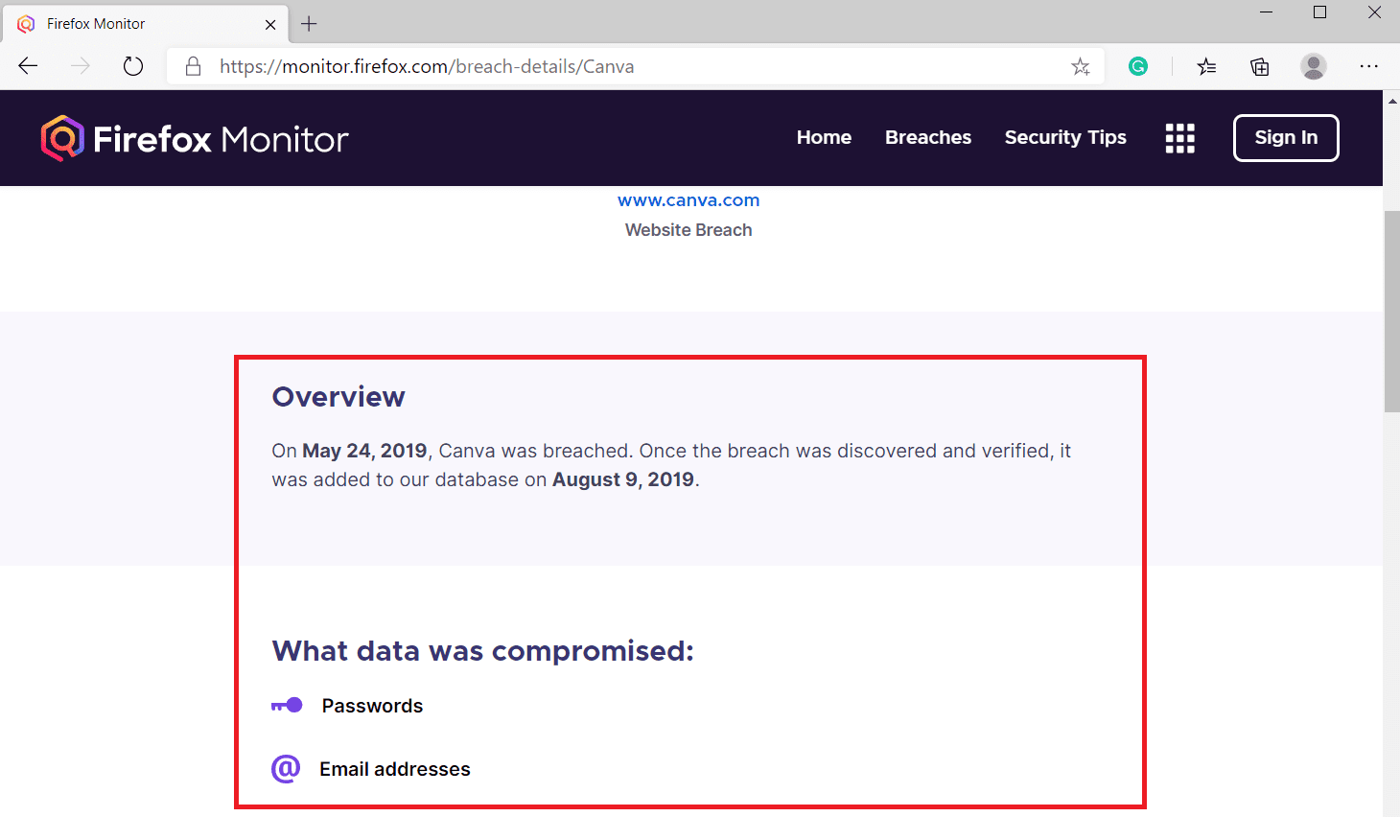This screenshot has height=840, width=1400.
Task: Open a new tab with the plus button
Action: (308, 24)
